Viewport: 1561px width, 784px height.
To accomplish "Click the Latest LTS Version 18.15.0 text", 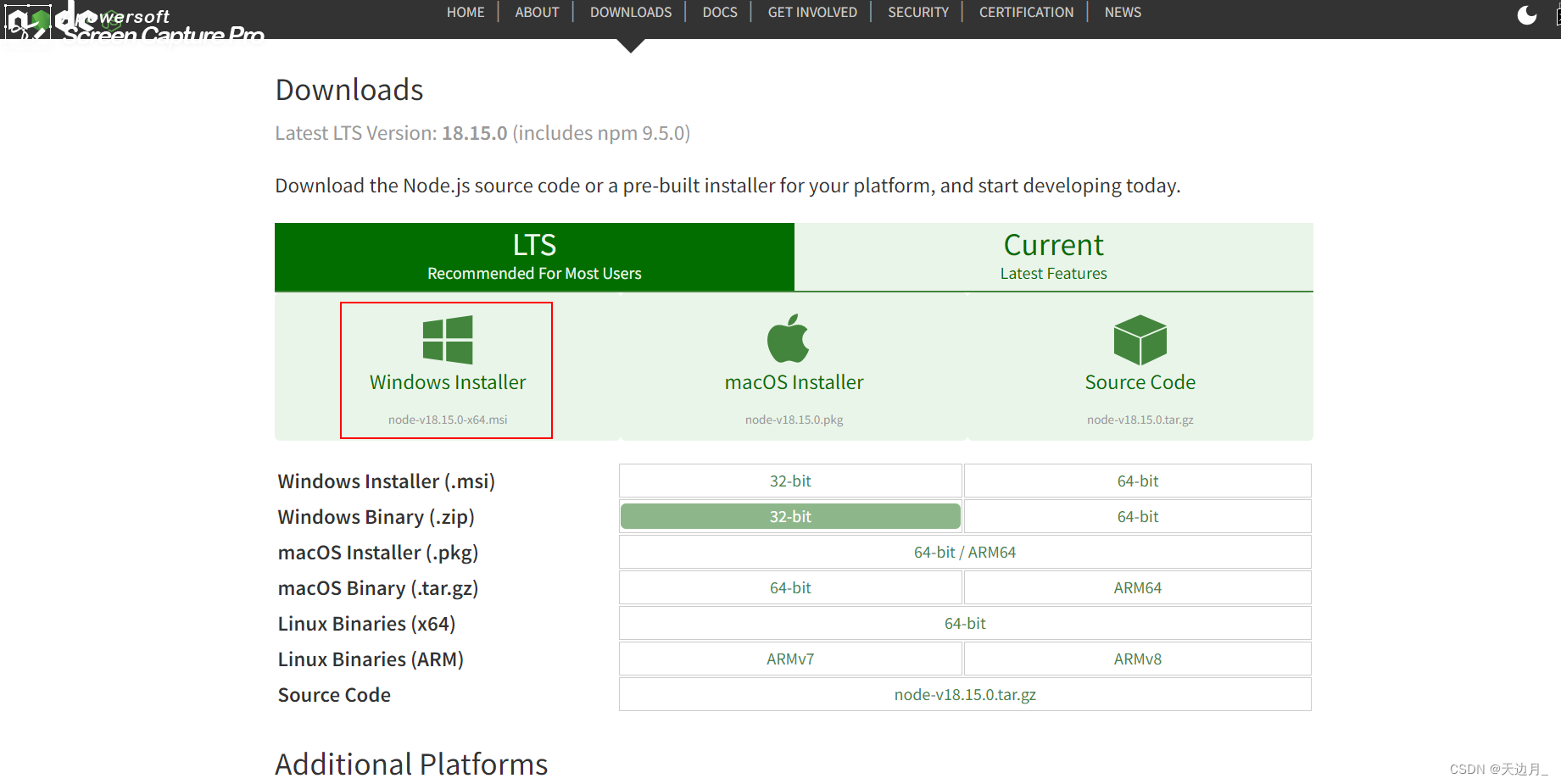I will (482, 133).
